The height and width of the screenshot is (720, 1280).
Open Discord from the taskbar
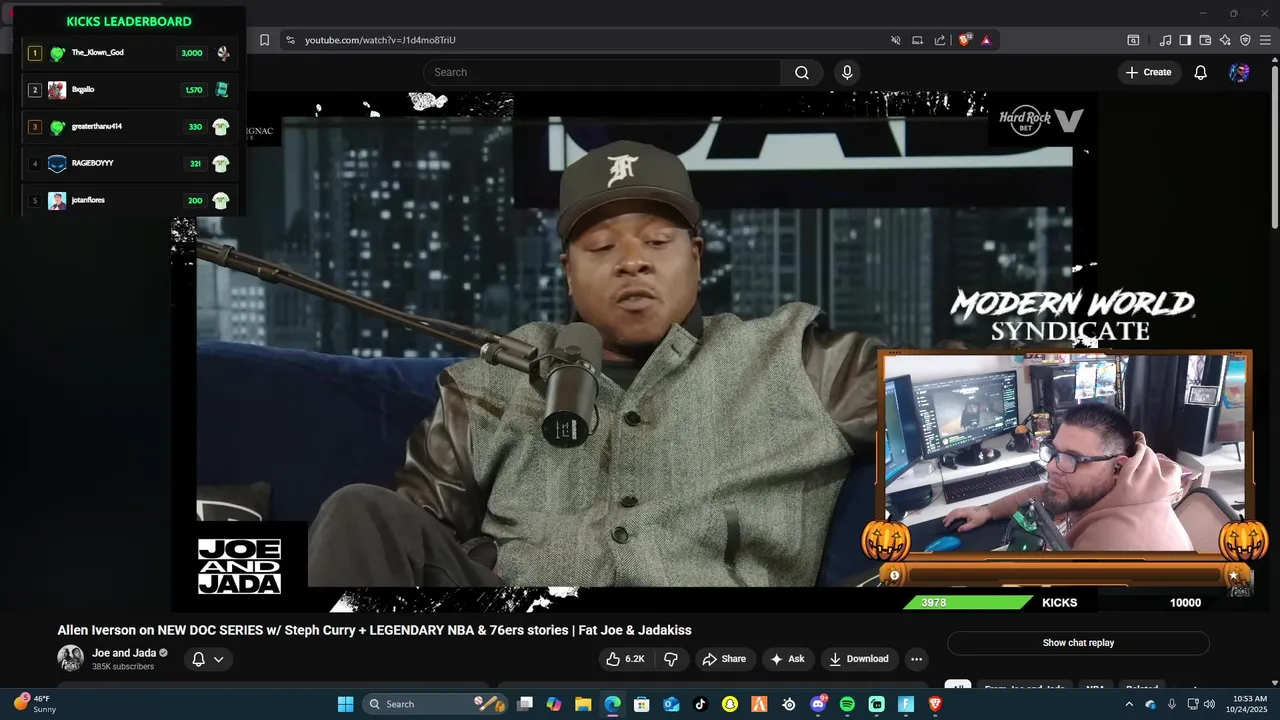818,704
